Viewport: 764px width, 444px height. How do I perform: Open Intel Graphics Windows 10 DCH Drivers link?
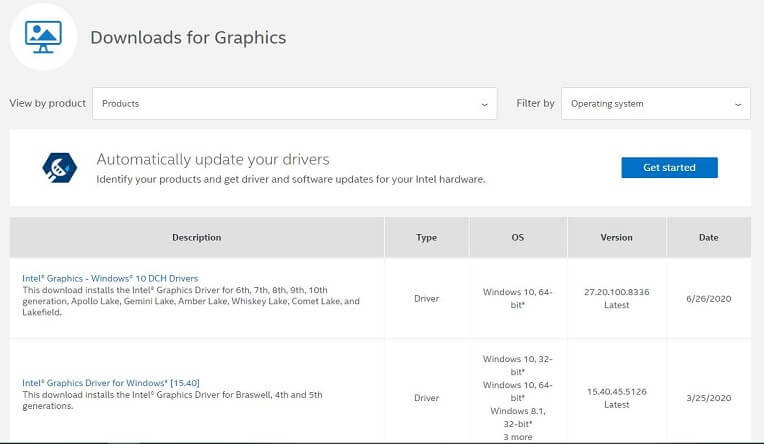[110, 278]
